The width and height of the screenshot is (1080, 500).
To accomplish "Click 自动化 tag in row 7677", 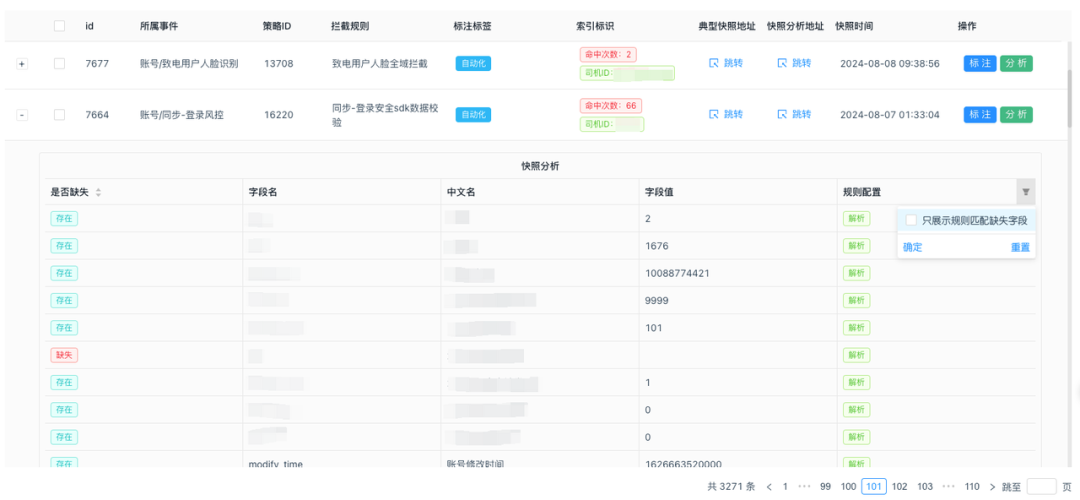I will pos(473,63).
